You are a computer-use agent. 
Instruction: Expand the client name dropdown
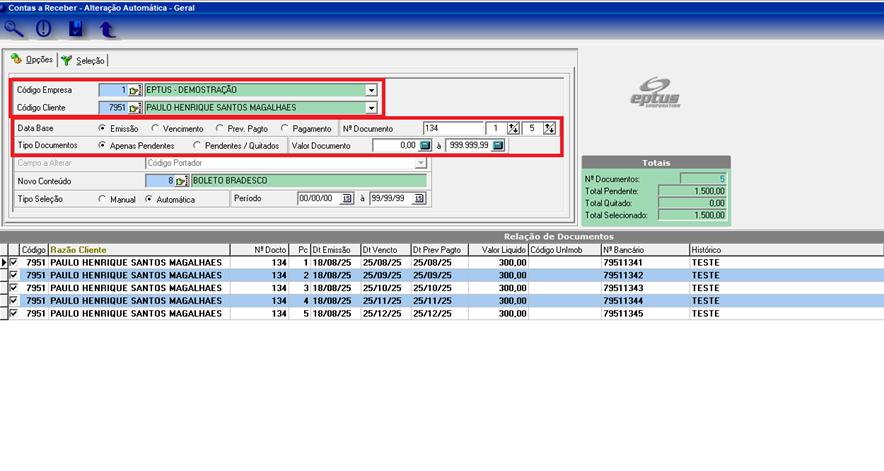371,107
